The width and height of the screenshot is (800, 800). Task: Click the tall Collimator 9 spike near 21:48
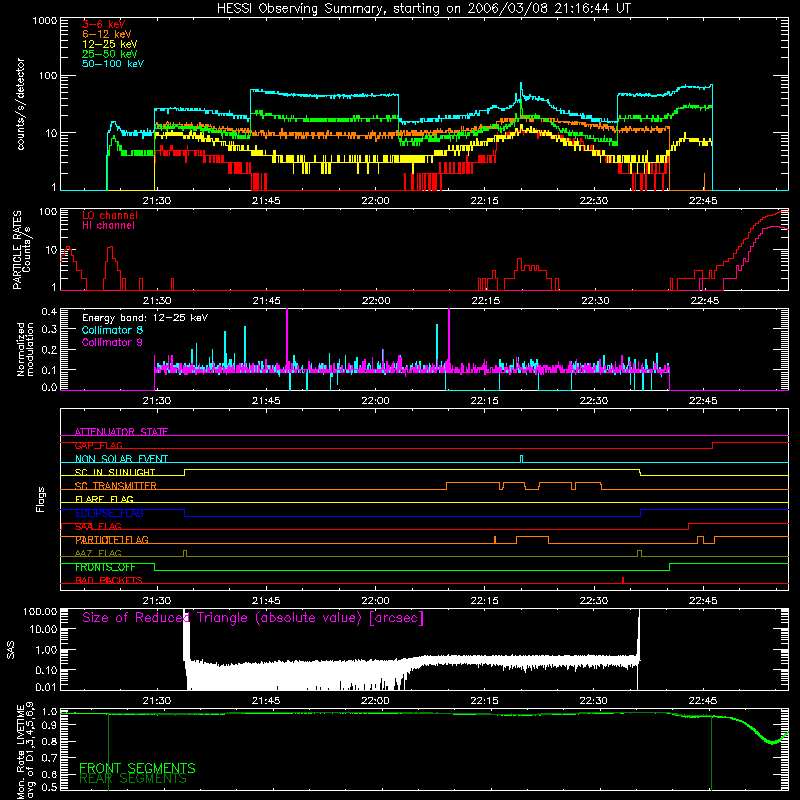click(x=287, y=339)
